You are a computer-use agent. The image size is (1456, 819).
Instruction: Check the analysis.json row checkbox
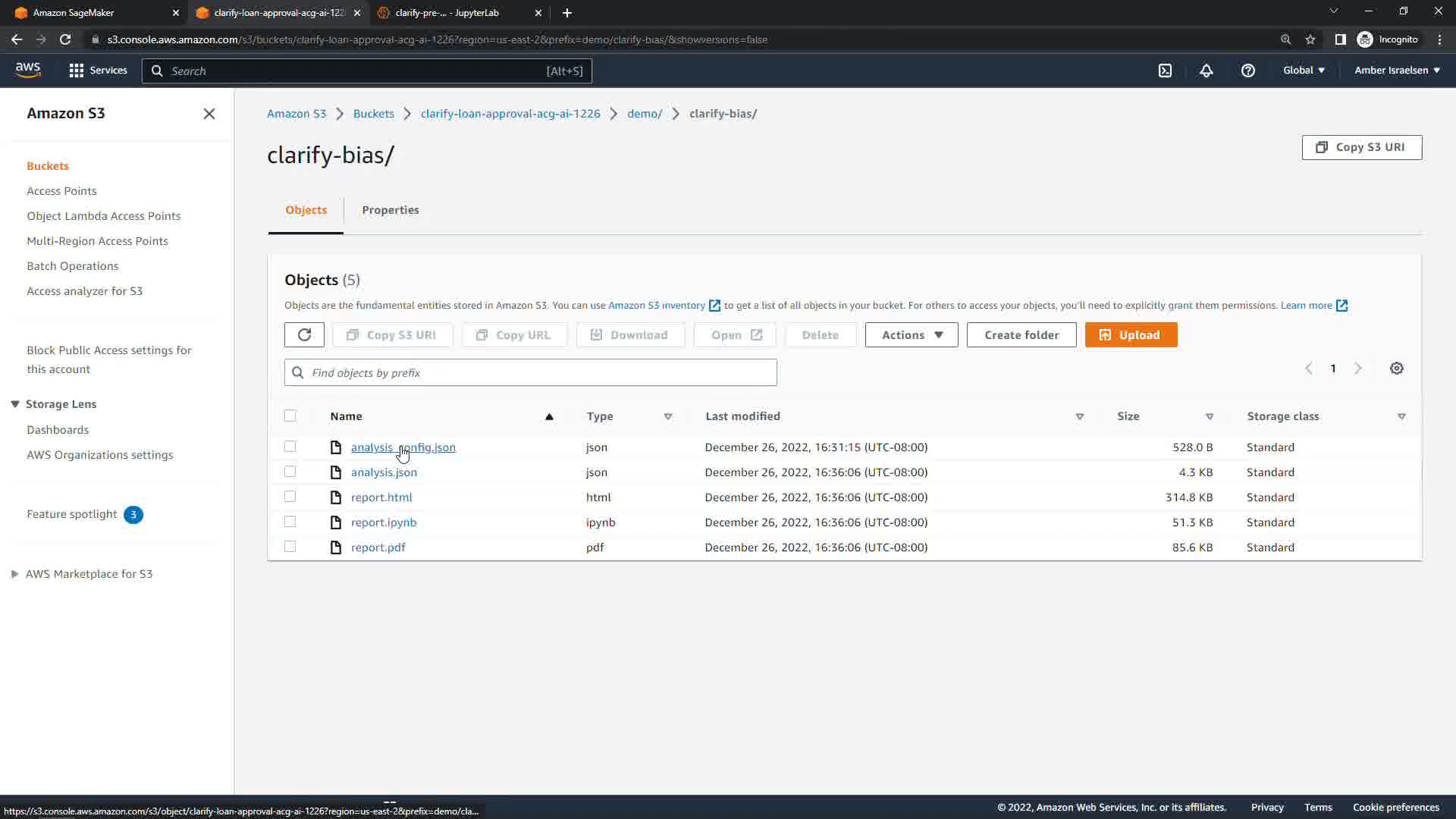click(x=290, y=472)
